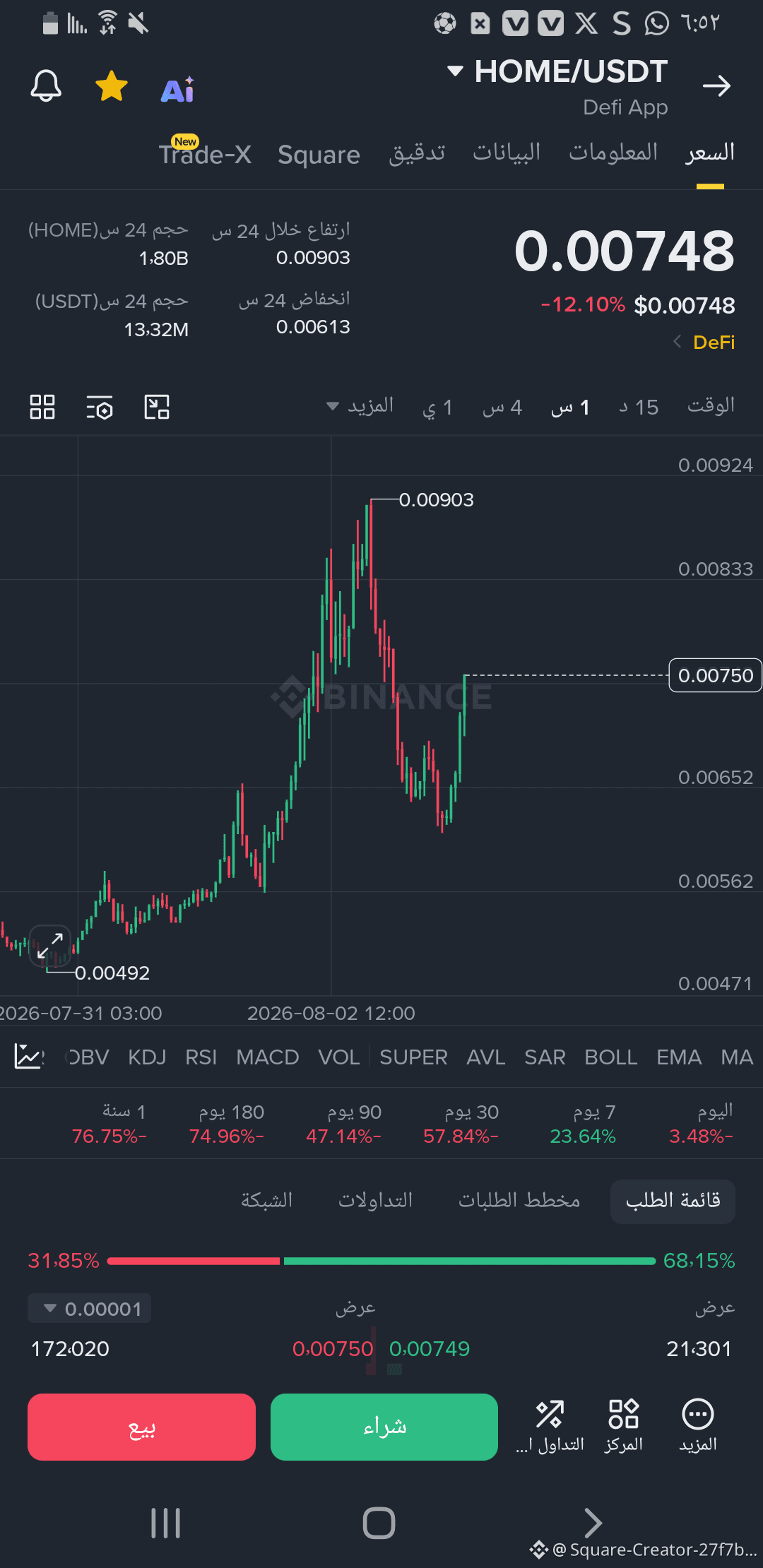This screenshot has height=1568, width=763.
Task: Open the المعلومات tab
Action: click(613, 152)
